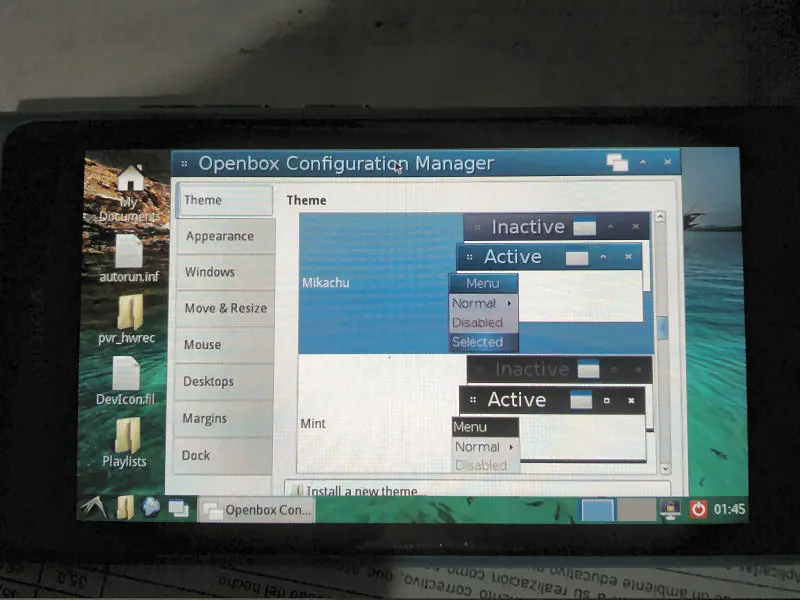The width and height of the screenshot is (800, 600).
Task: Click the 01:45 clock
Action: [x=729, y=509]
